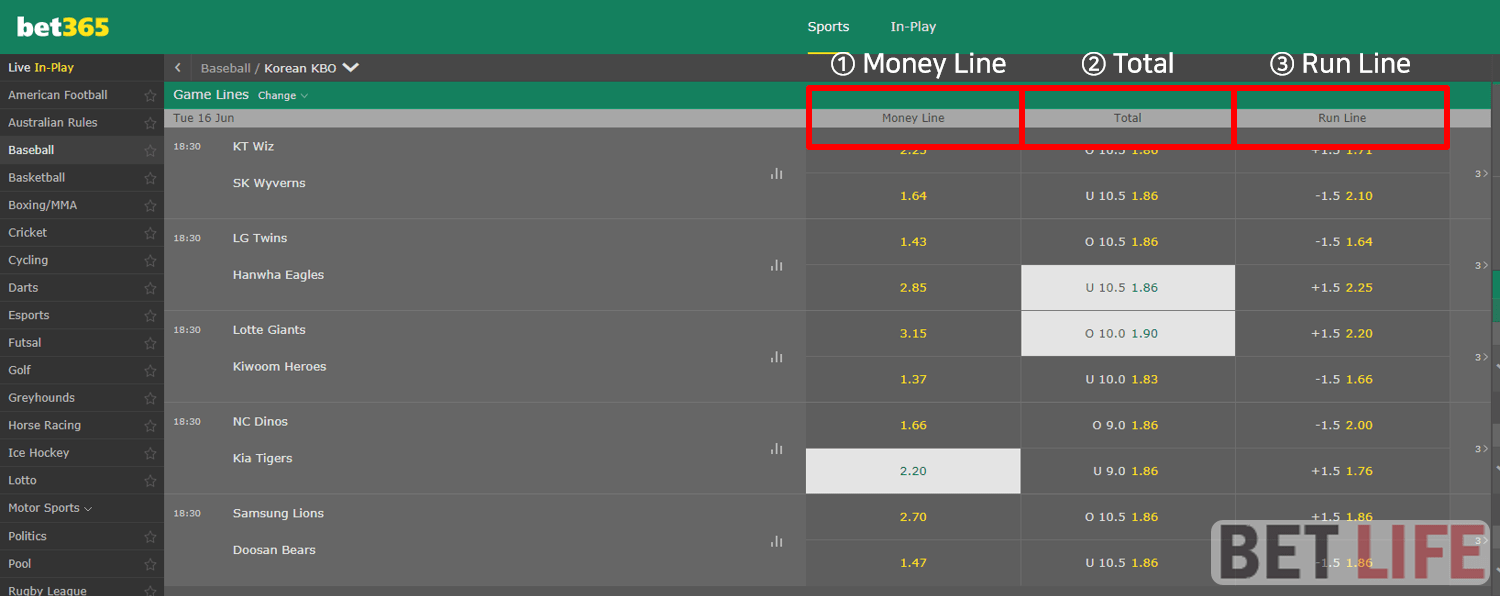Open stats icon for LG Twins match
This screenshot has width=1500, height=596.
click(776, 266)
